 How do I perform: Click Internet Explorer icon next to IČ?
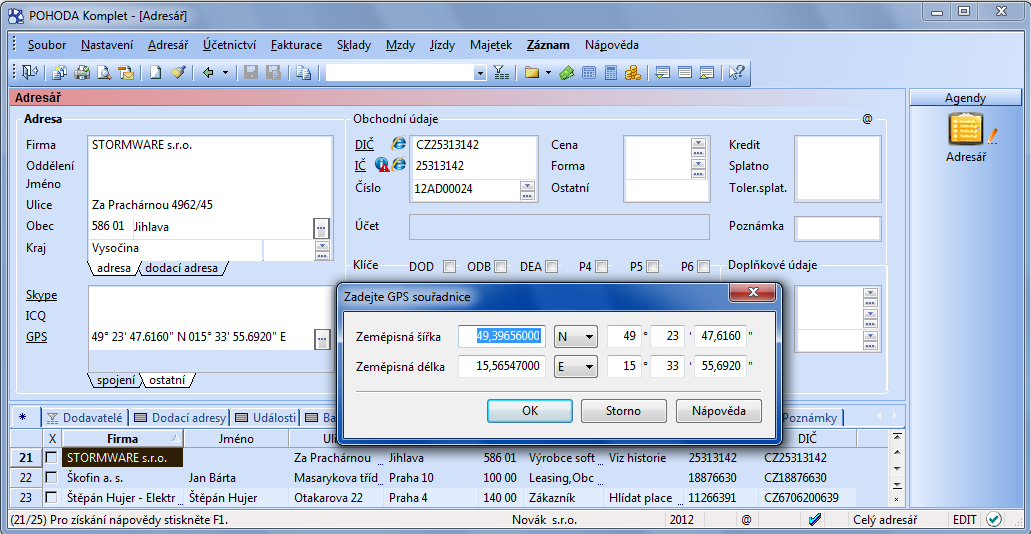pos(398,165)
